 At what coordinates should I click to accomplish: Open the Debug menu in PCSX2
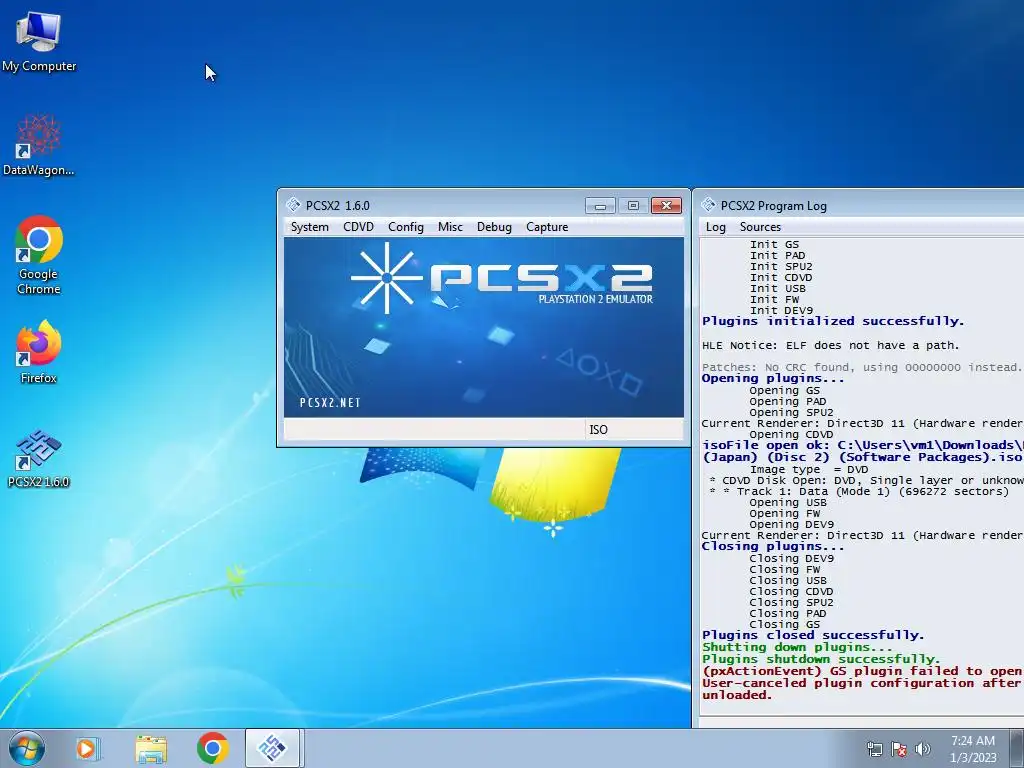pos(494,227)
